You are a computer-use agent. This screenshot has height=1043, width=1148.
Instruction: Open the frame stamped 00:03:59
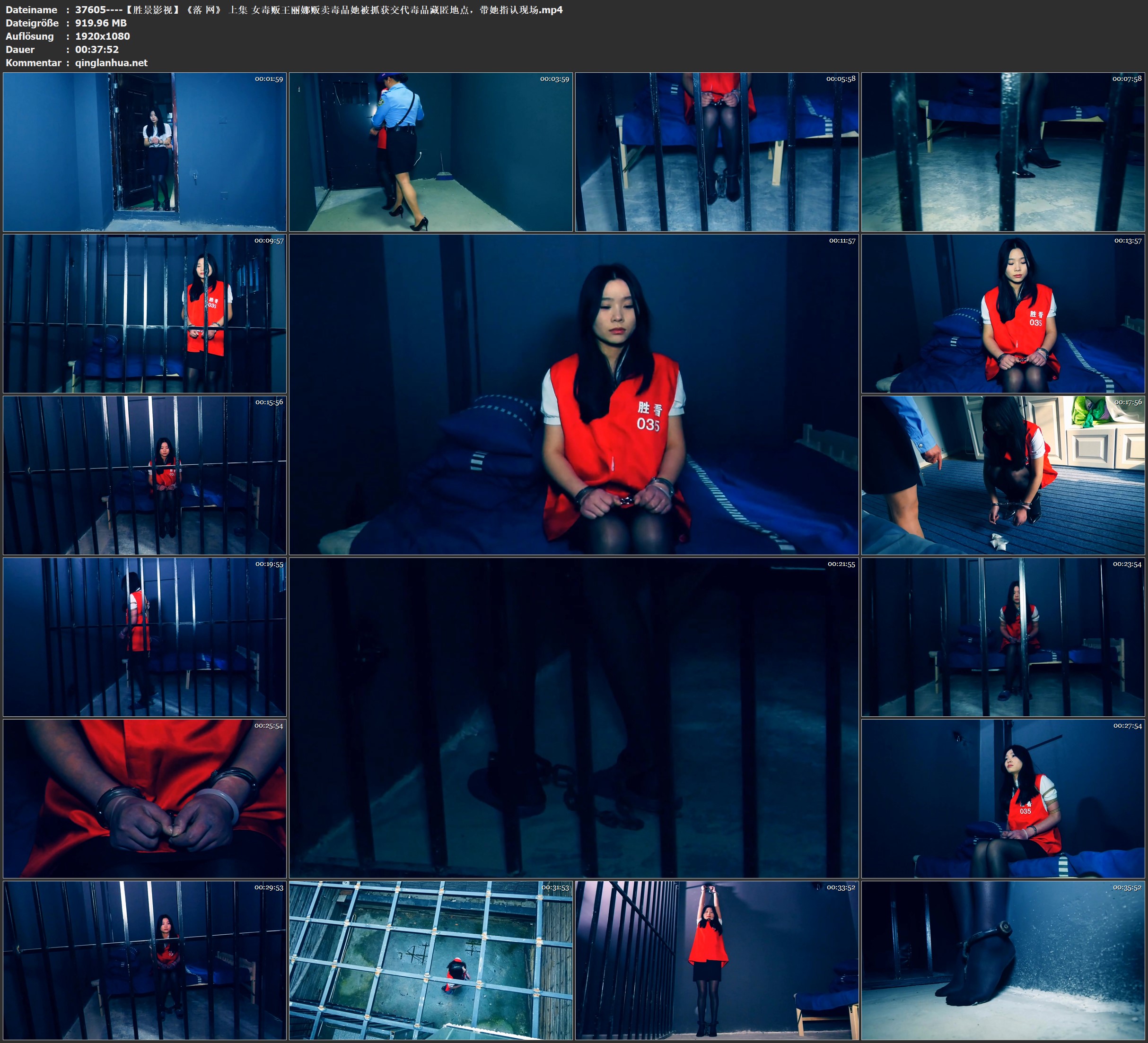(x=430, y=151)
